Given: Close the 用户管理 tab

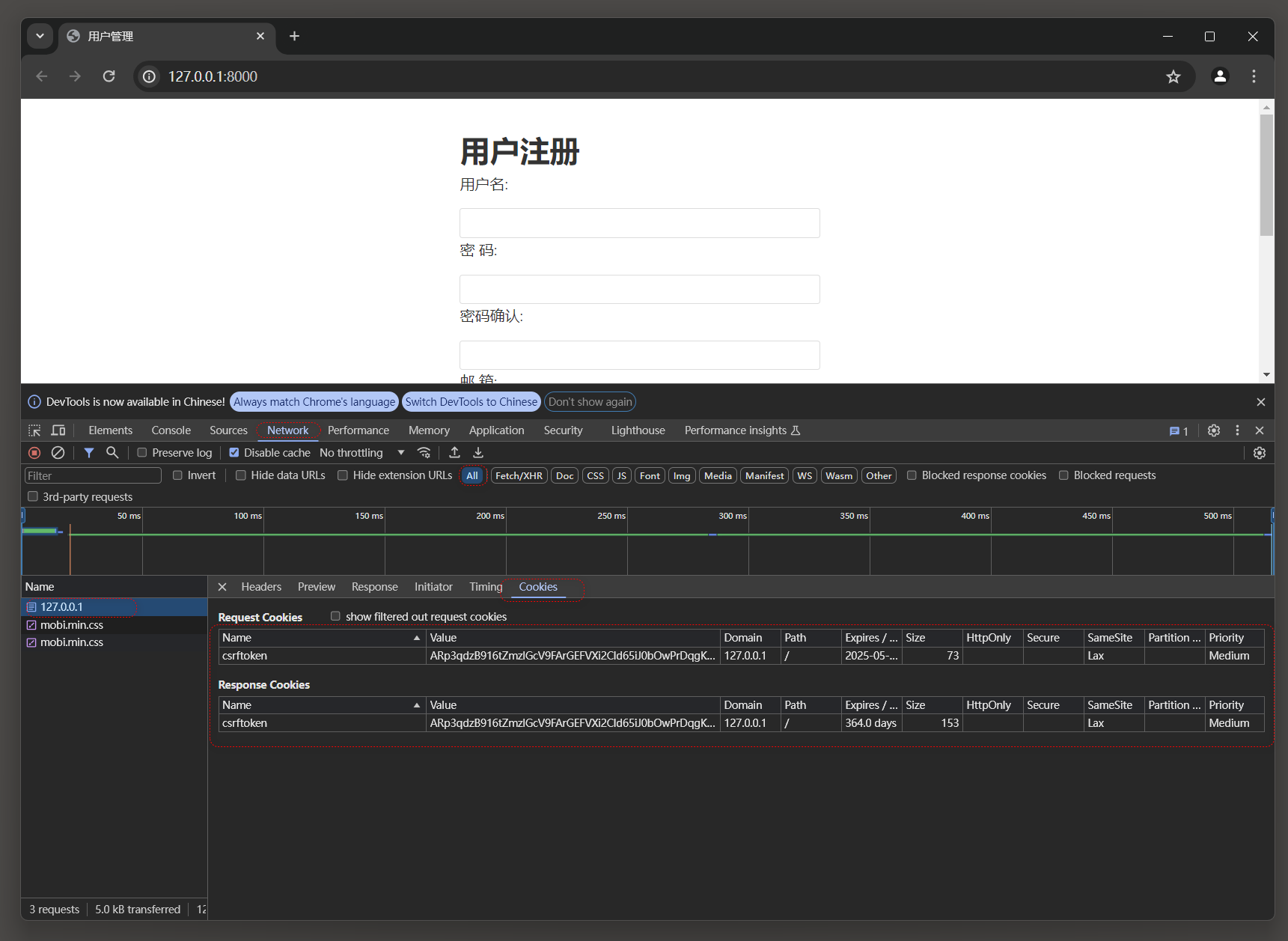Looking at the screenshot, I should [260, 36].
